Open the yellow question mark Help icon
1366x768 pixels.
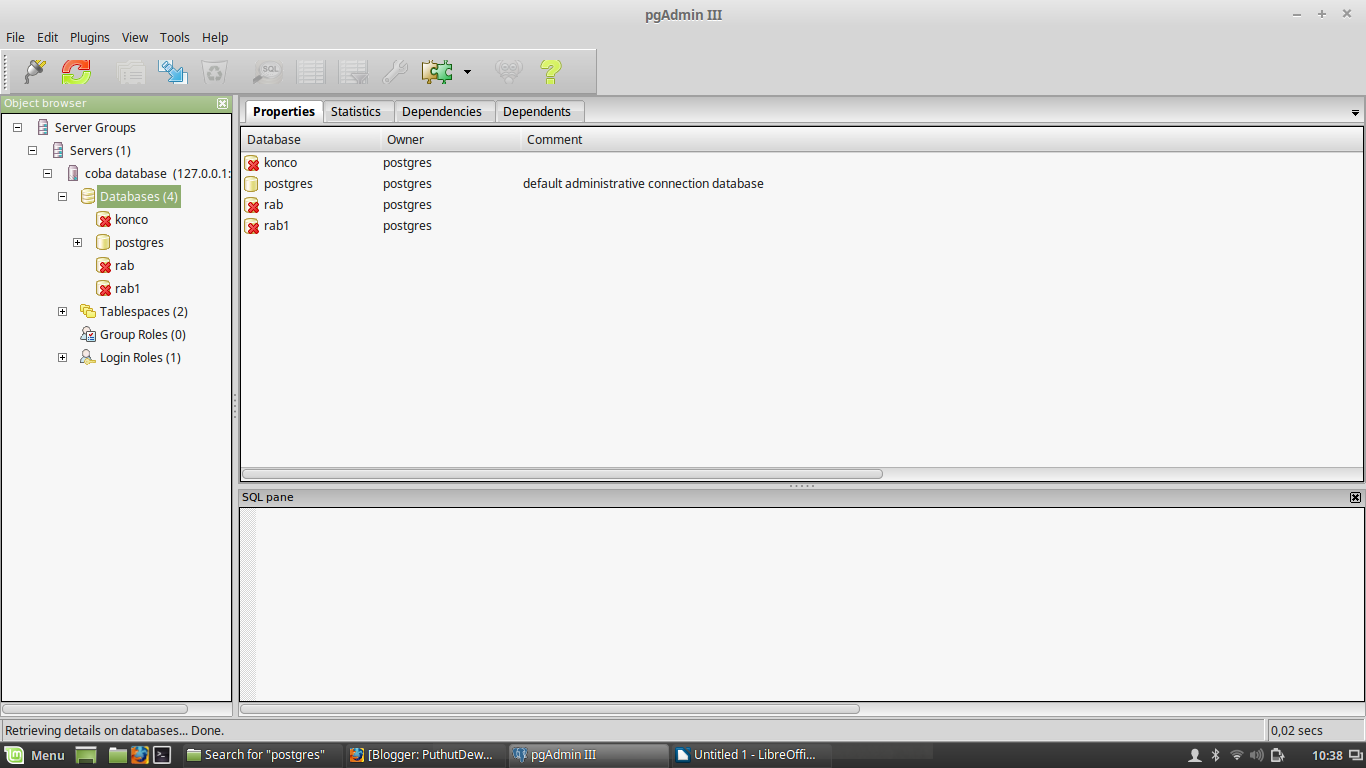(551, 72)
